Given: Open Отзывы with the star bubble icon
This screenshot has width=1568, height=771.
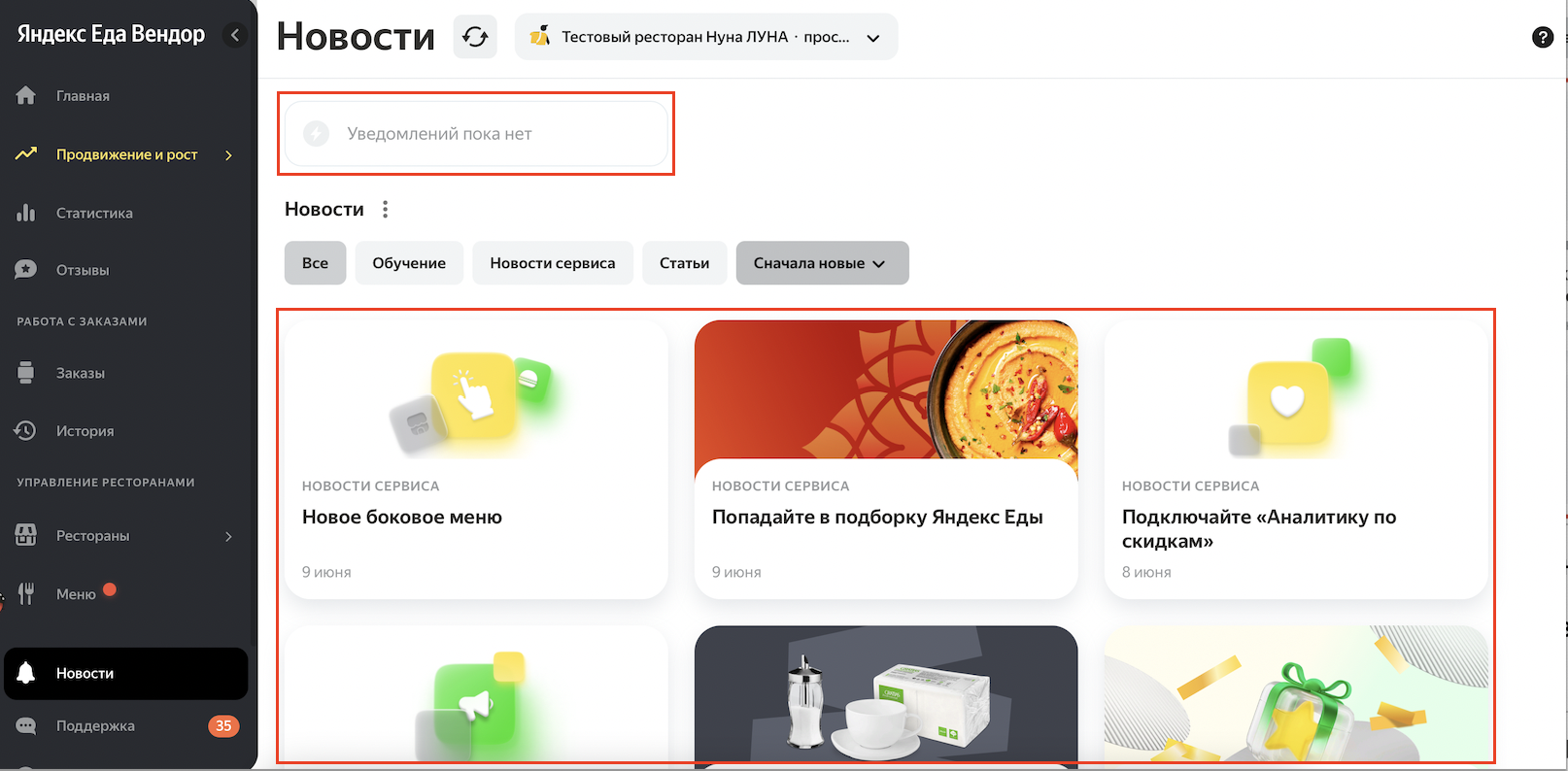Looking at the screenshot, I should point(26,270).
